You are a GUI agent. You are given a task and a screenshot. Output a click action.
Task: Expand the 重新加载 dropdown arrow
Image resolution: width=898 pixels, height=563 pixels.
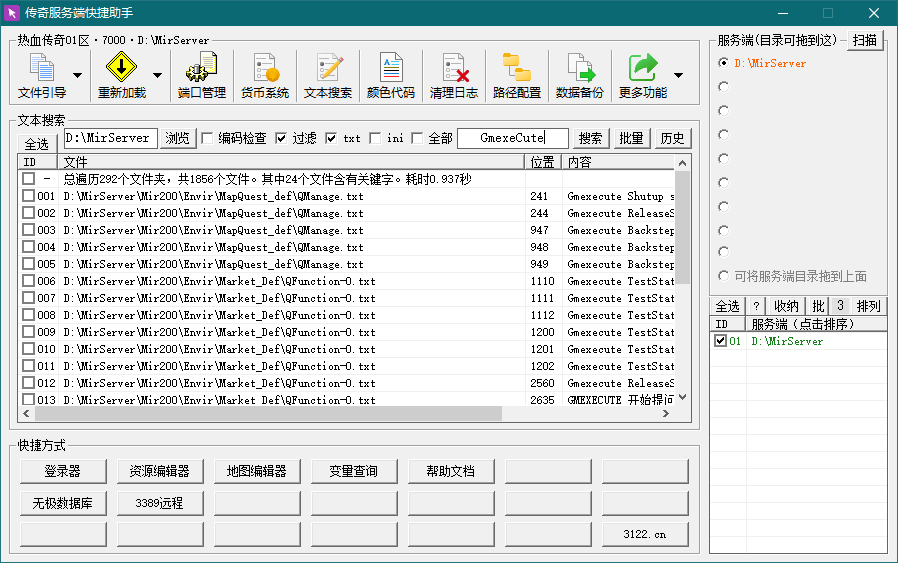[157, 75]
